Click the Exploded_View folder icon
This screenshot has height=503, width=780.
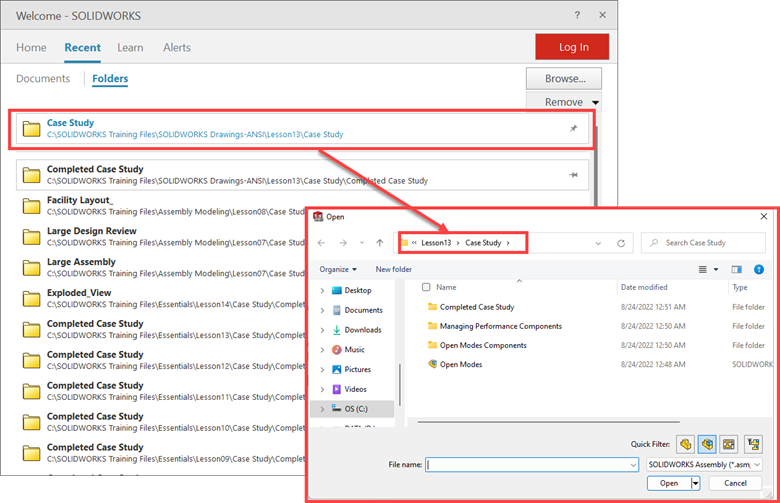(x=31, y=299)
